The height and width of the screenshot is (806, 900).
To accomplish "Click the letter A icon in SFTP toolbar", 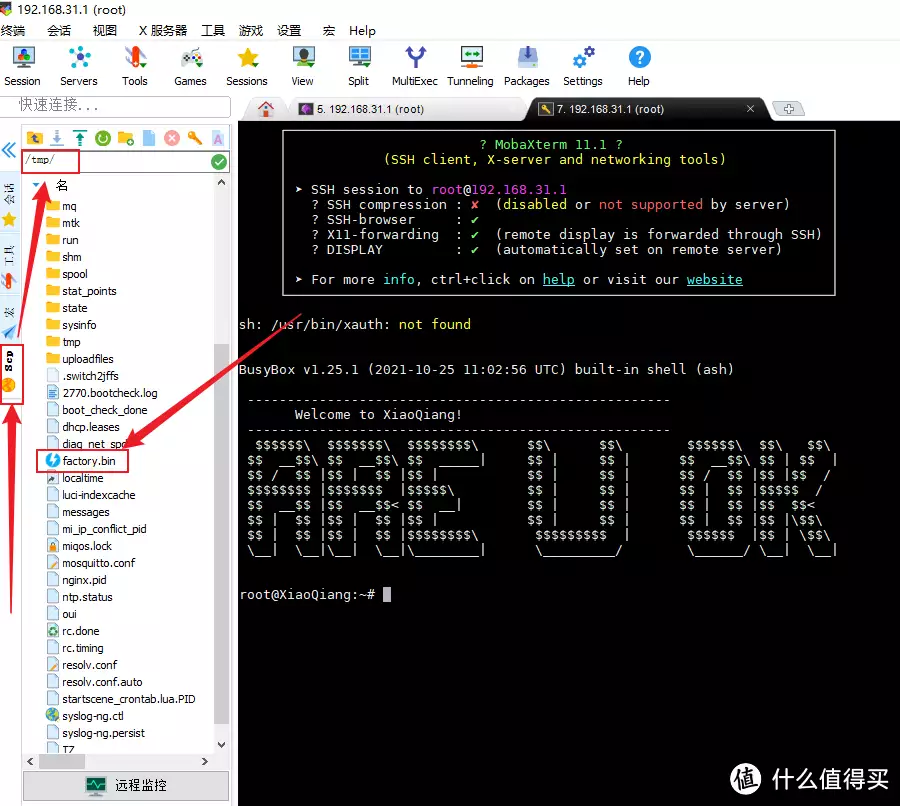I will coord(218,138).
